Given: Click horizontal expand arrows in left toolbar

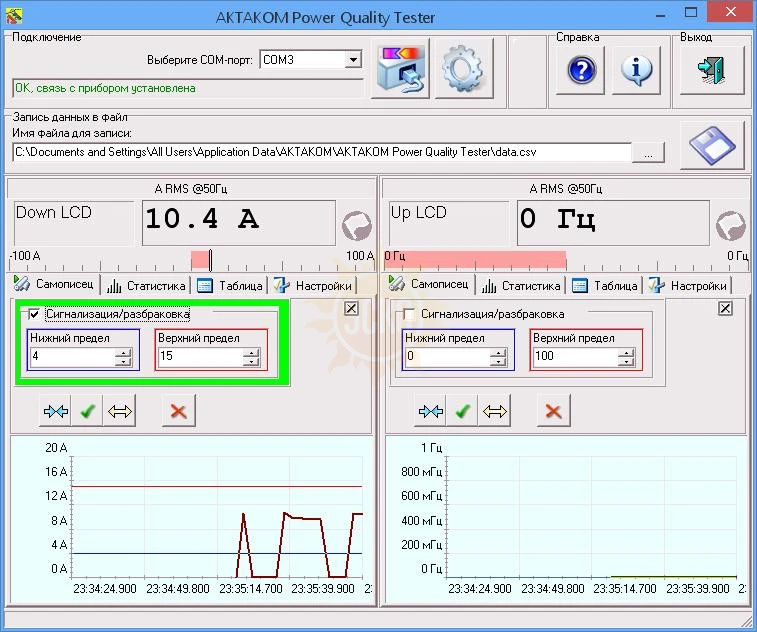Looking at the screenshot, I should [x=120, y=411].
